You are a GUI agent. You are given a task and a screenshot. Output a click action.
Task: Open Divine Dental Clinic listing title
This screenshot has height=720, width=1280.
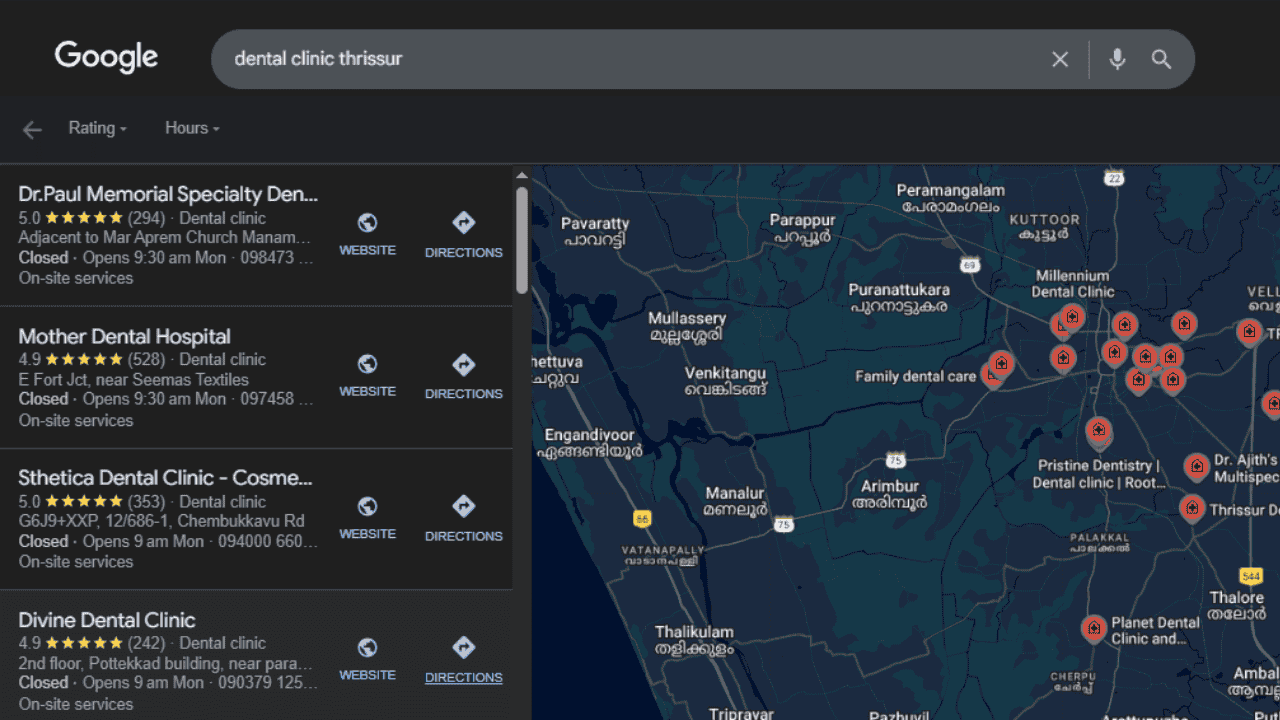pyautogui.click(x=107, y=620)
